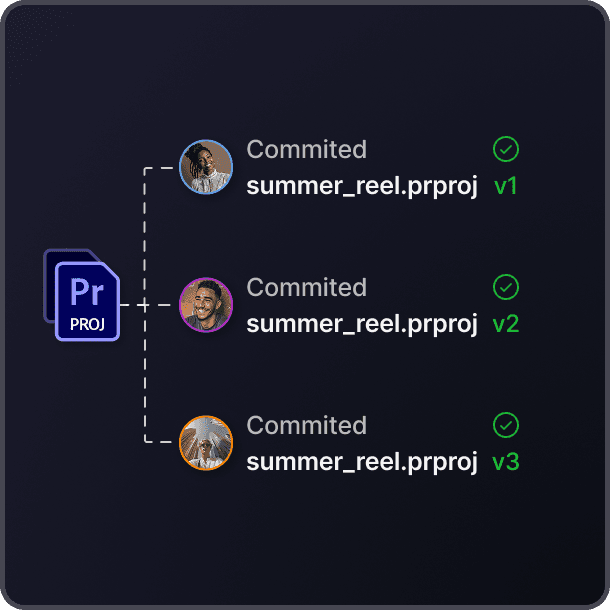Click the Premiere Pro project file icon

coord(87,300)
